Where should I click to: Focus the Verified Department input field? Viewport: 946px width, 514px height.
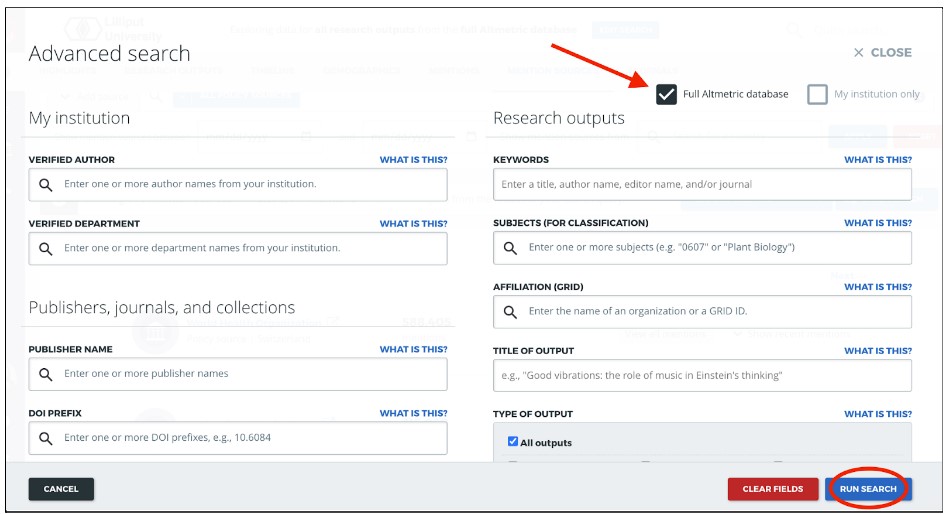tap(238, 249)
